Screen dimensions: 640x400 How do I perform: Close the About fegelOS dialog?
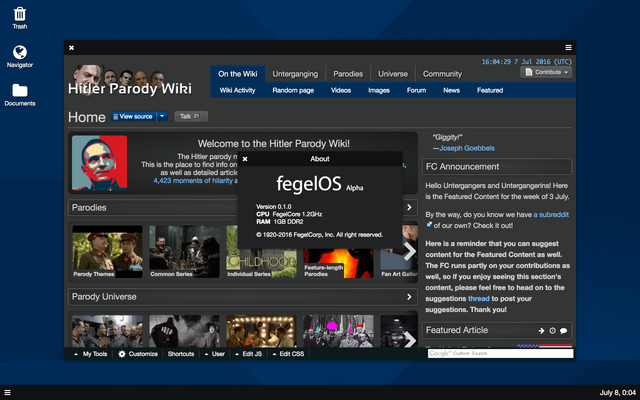245,159
